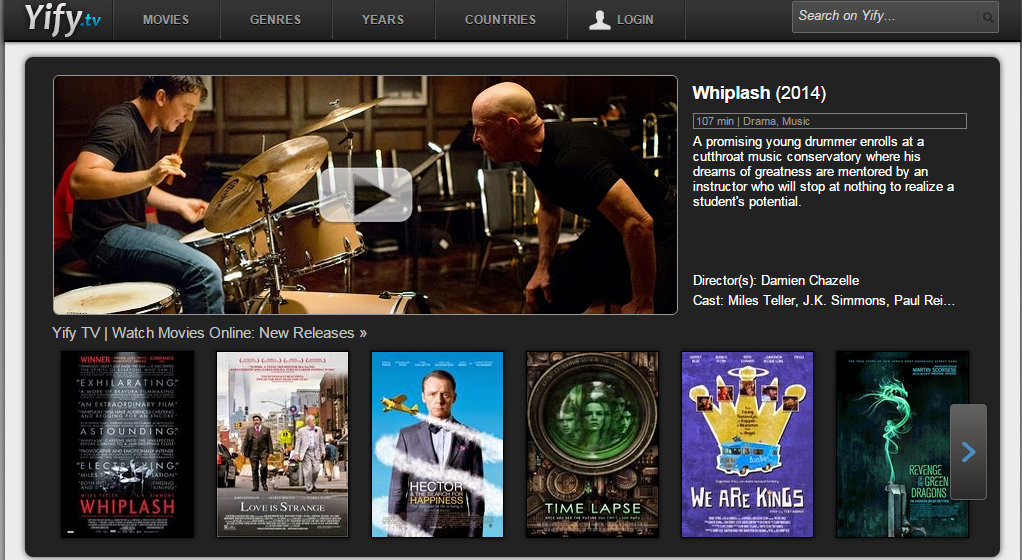
Task: Open the Revenge of the Green Dragons poster
Action: coord(903,445)
